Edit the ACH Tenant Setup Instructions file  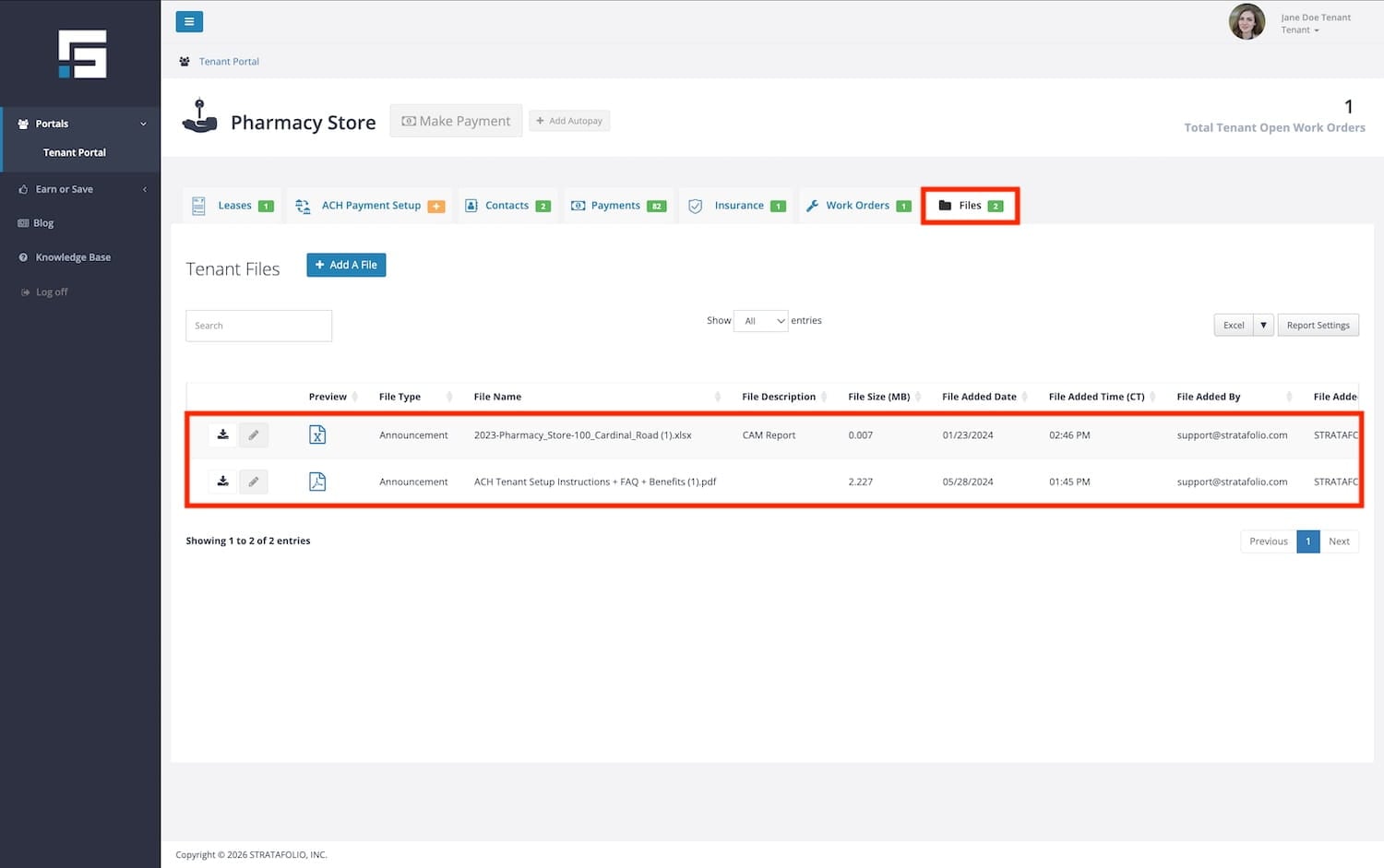(x=254, y=482)
